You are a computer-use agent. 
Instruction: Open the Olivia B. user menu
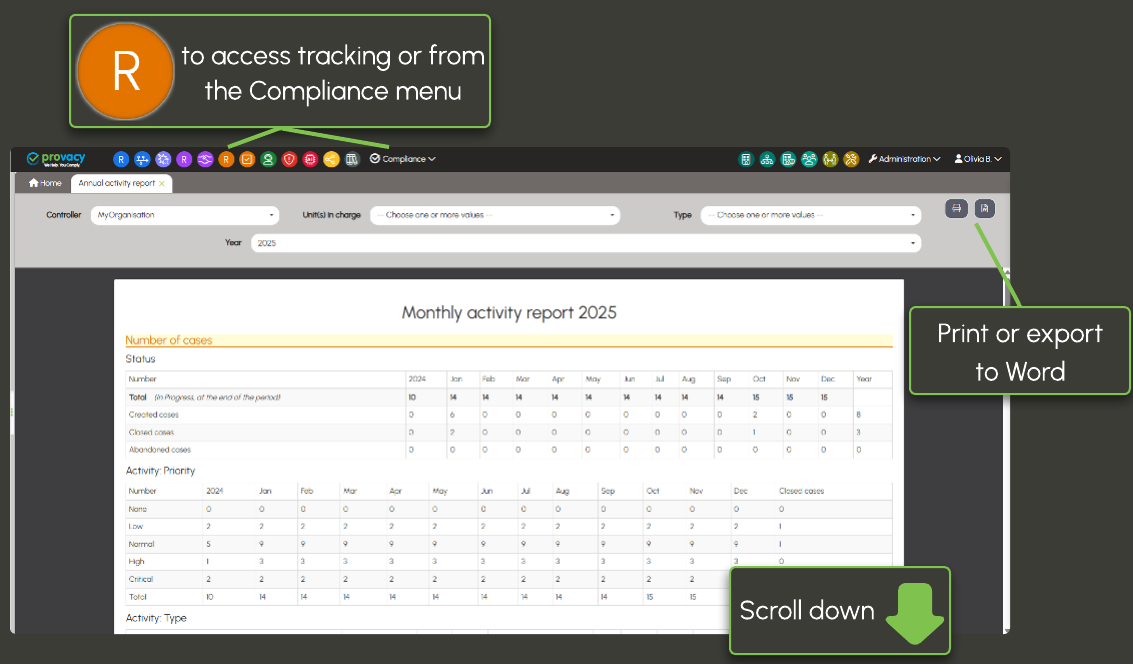point(978,159)
